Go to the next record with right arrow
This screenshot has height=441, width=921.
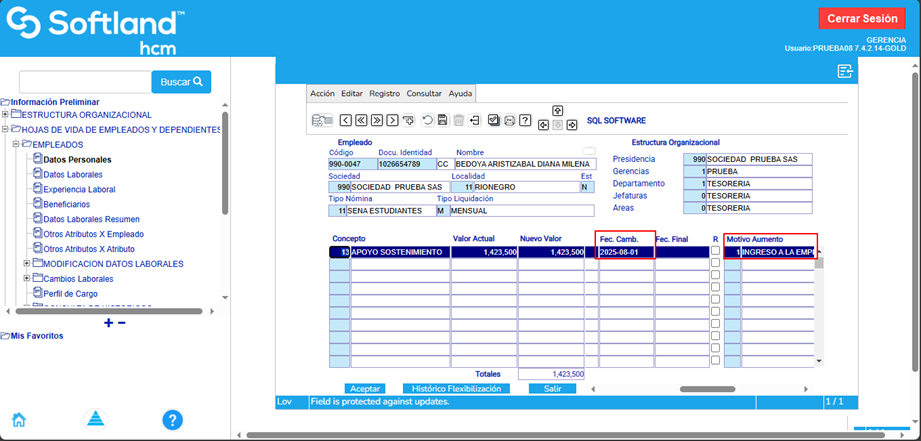392,120
